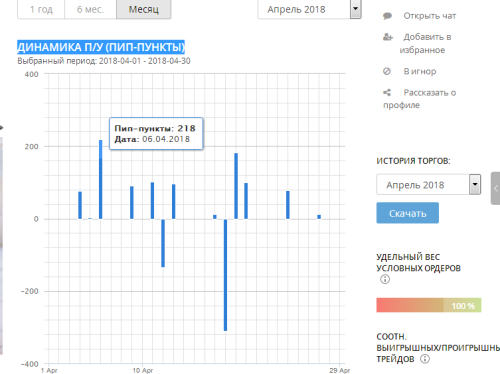Open the chart month dropdown Апрель 2018
This screenshot has width=500, height=374.
(x=310, y=9)
